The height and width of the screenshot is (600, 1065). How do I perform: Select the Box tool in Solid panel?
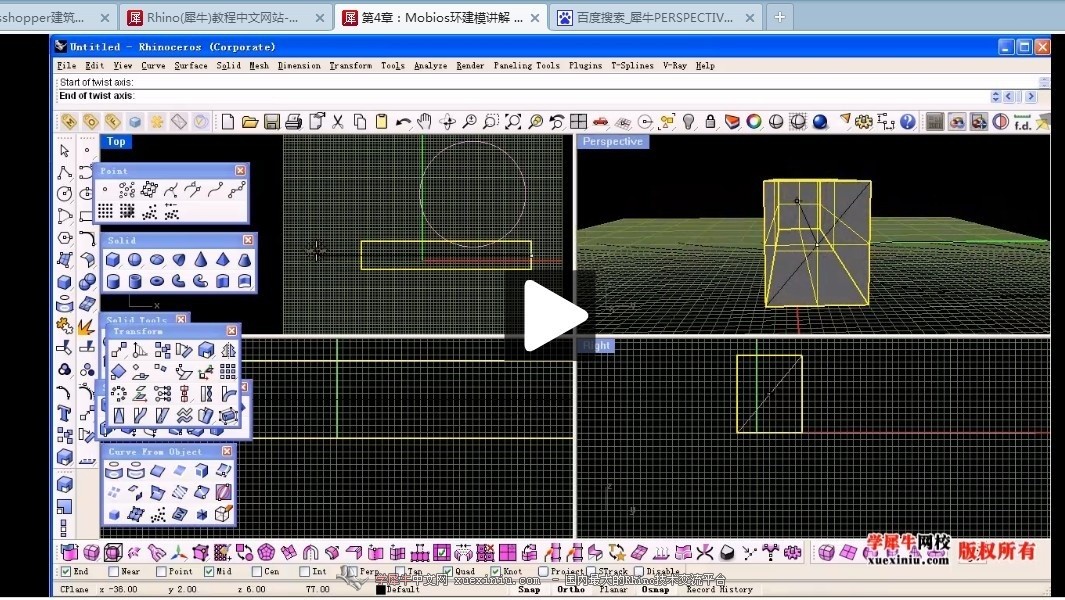pos(113,260)
